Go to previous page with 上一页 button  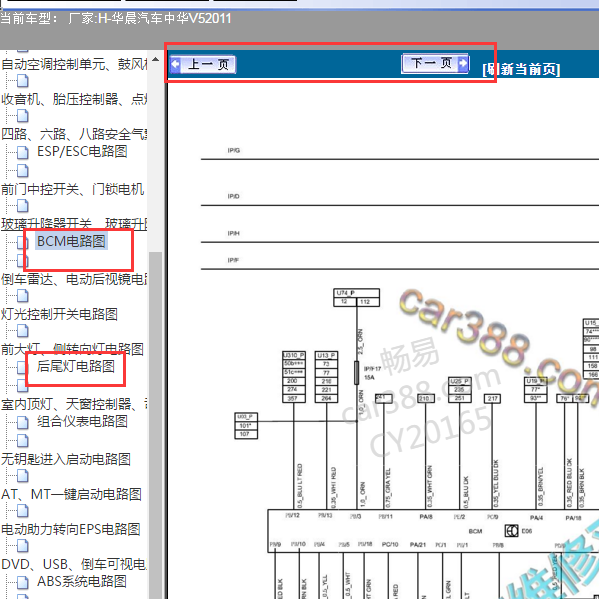[203, 64]
